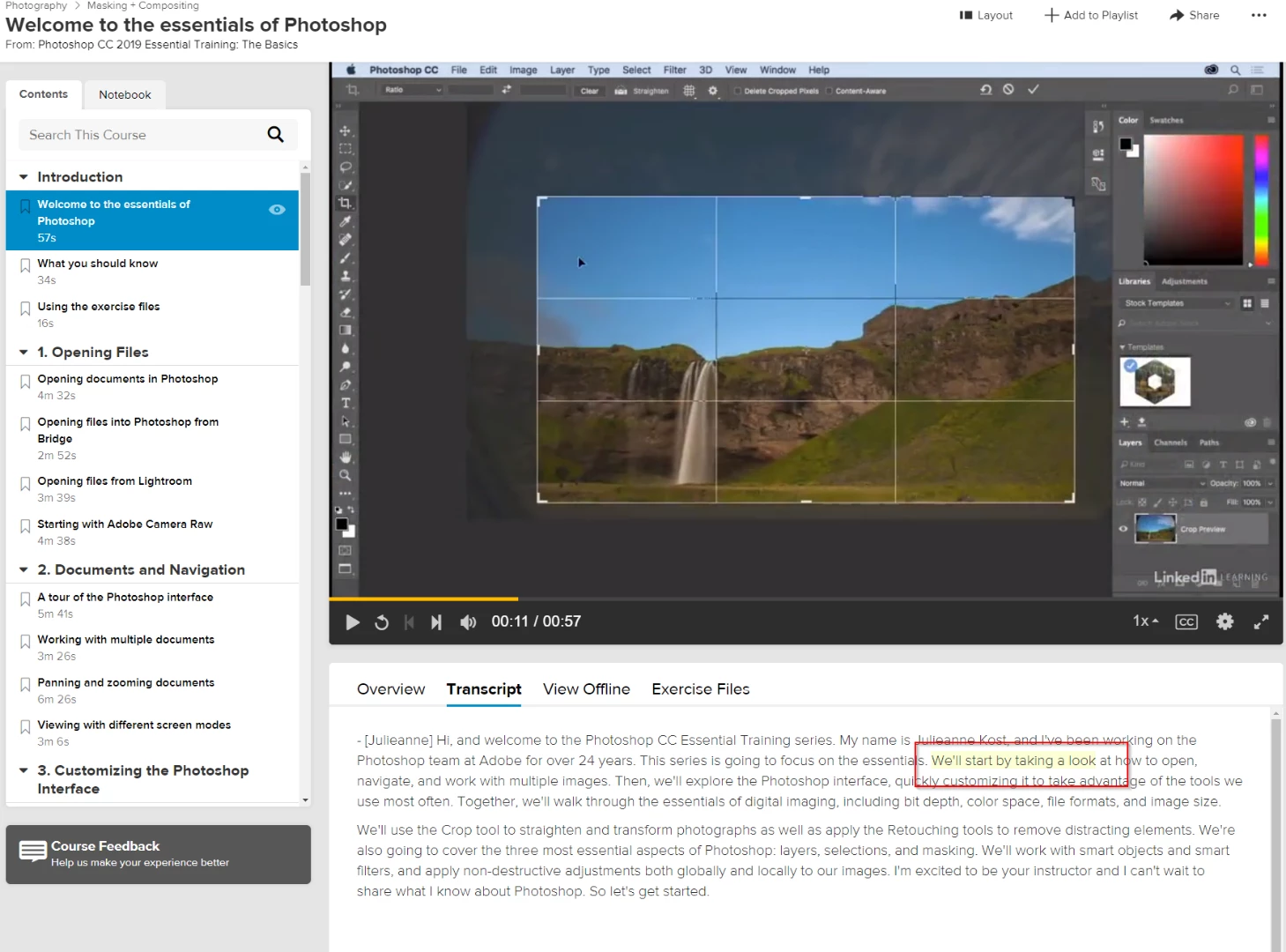
Task: Select the Eraser tool
Action: pyautogui.click(x=346, y=312)
